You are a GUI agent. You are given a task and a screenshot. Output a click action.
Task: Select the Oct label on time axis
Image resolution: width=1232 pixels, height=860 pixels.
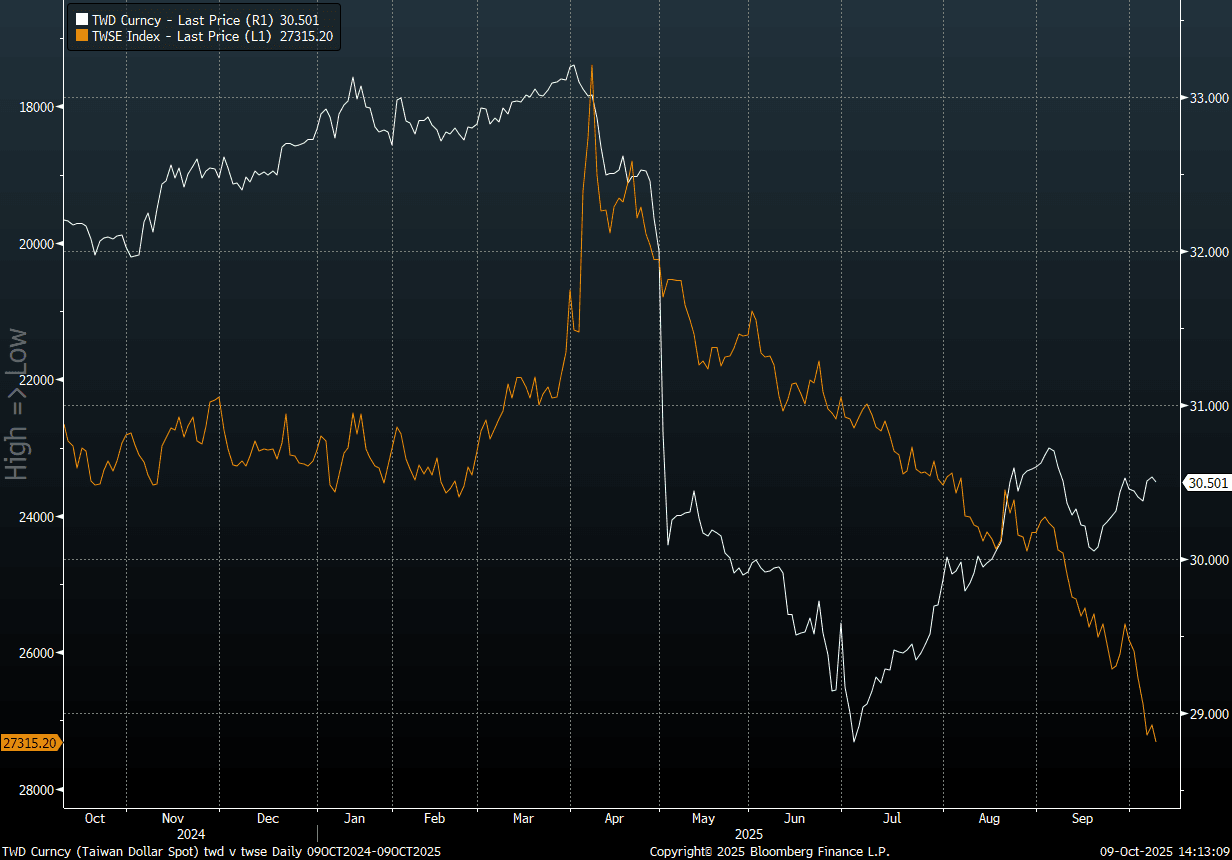[x=94, y=818]
